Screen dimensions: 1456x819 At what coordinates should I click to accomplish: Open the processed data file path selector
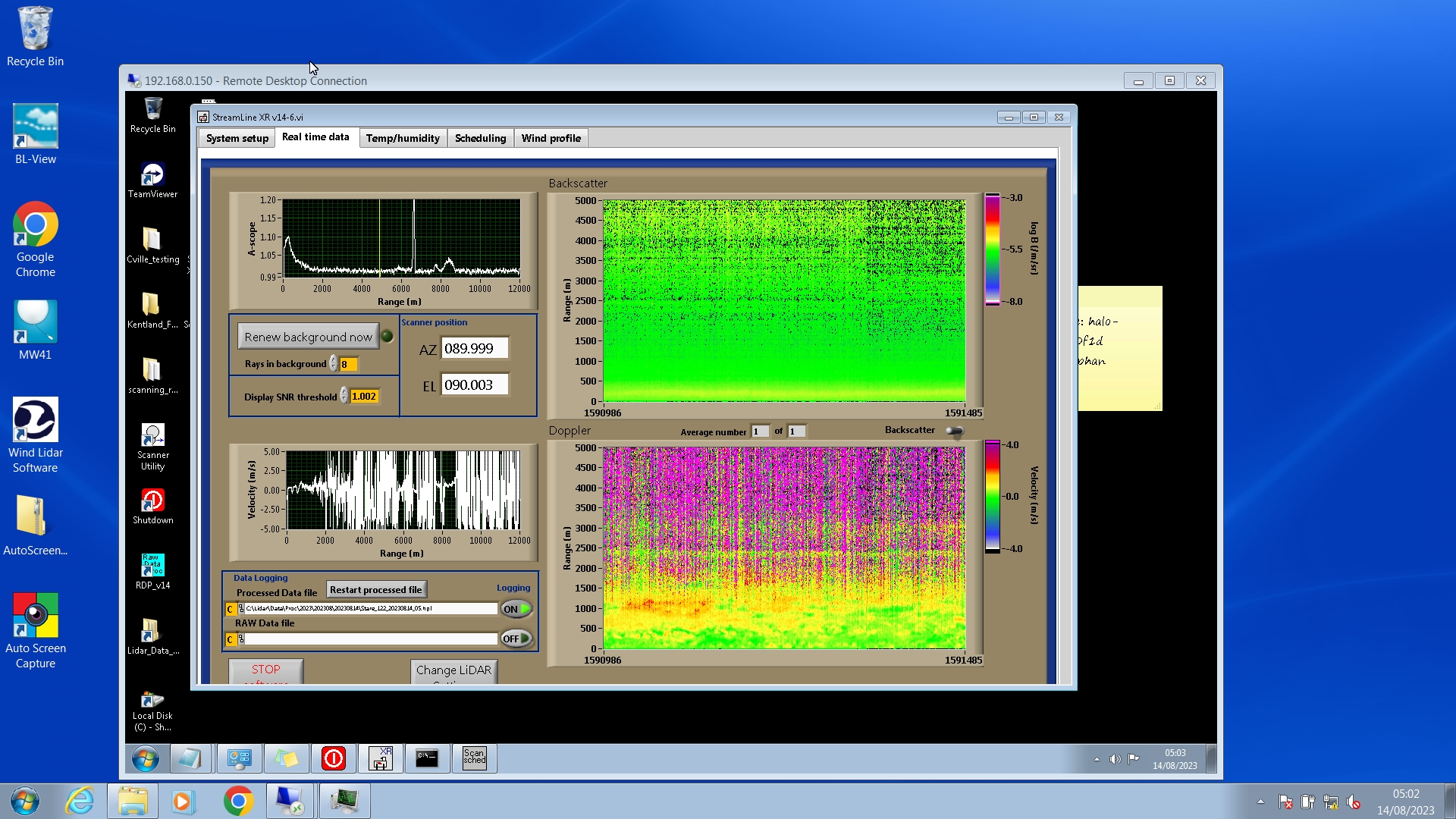(231, 609)
